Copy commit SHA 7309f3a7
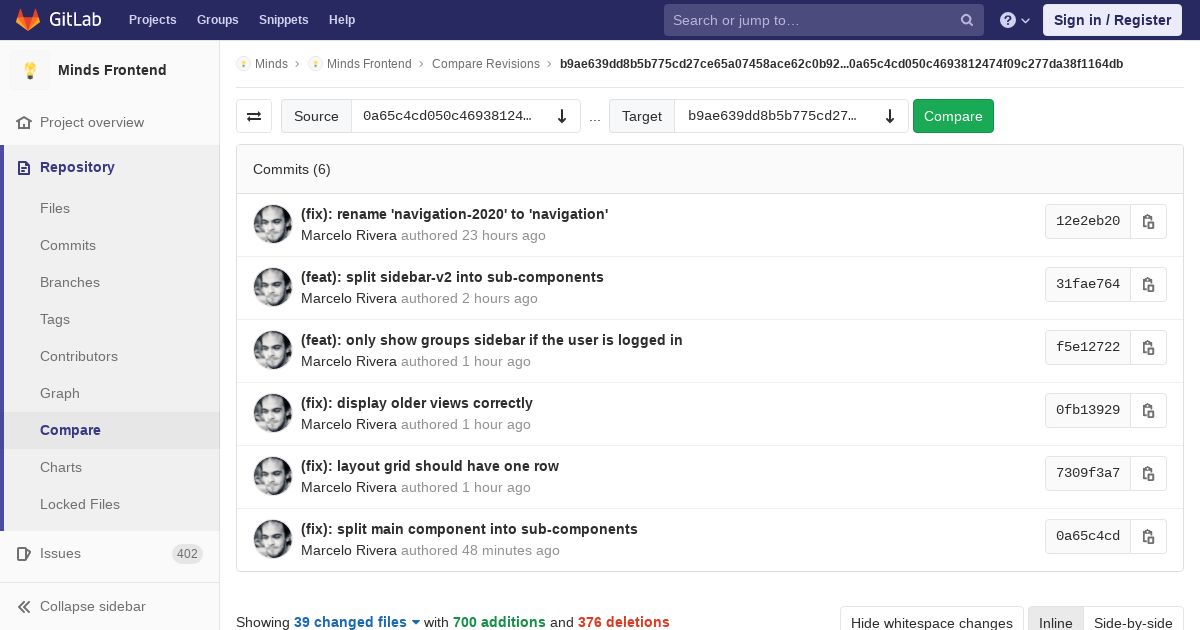Image resolution: width=1200 pixels, height=630 pixels. click(x=1148, y=473)
